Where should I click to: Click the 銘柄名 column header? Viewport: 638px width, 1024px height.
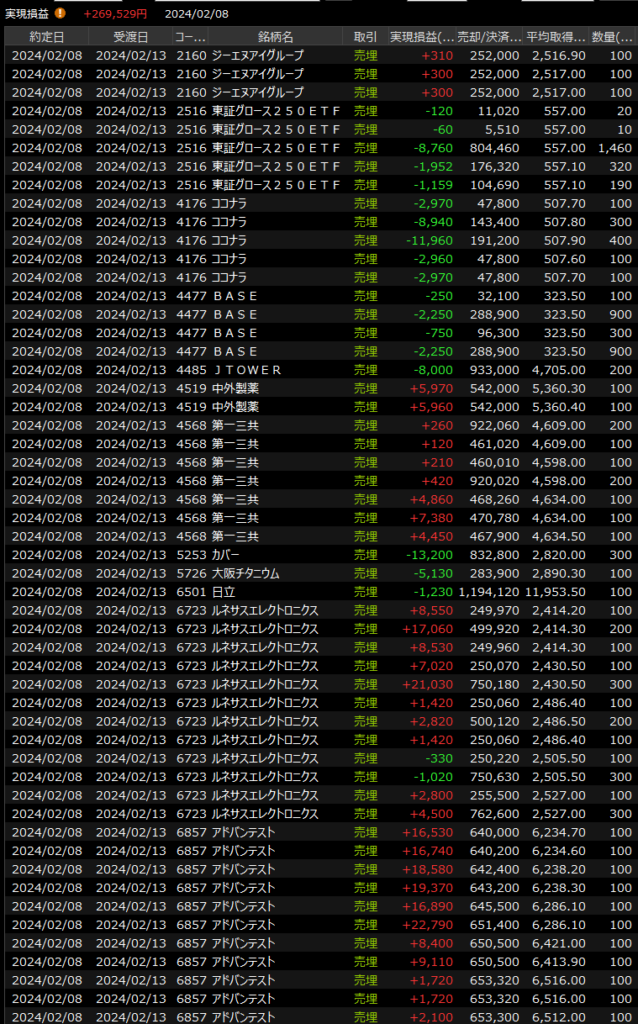coord(274,37)
